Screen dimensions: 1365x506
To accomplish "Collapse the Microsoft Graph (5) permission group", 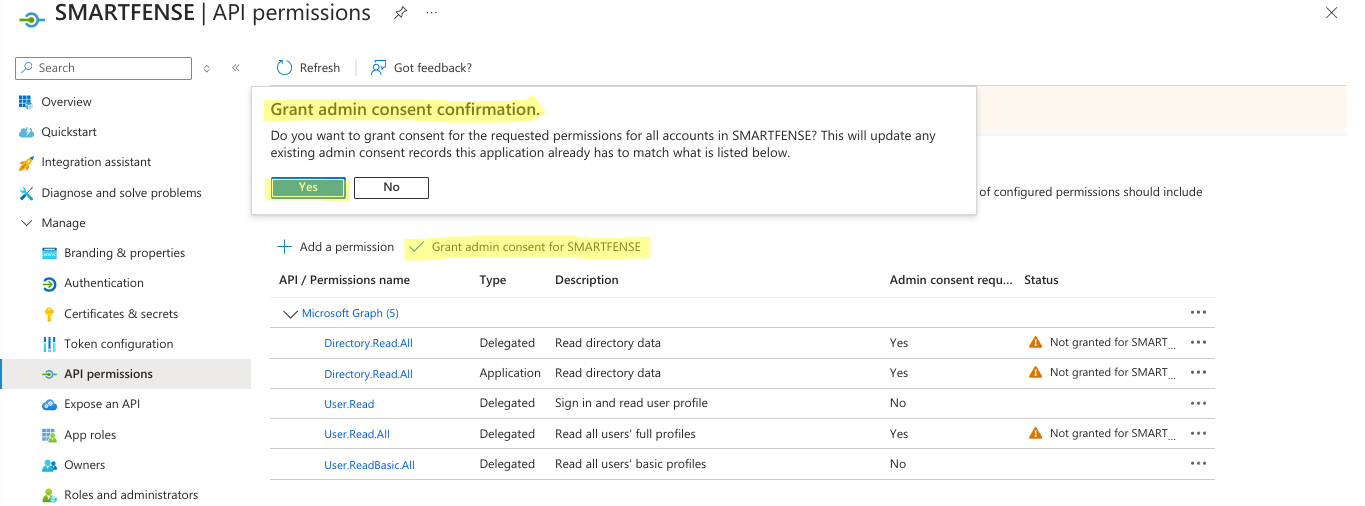I will [x=290, y=314].
